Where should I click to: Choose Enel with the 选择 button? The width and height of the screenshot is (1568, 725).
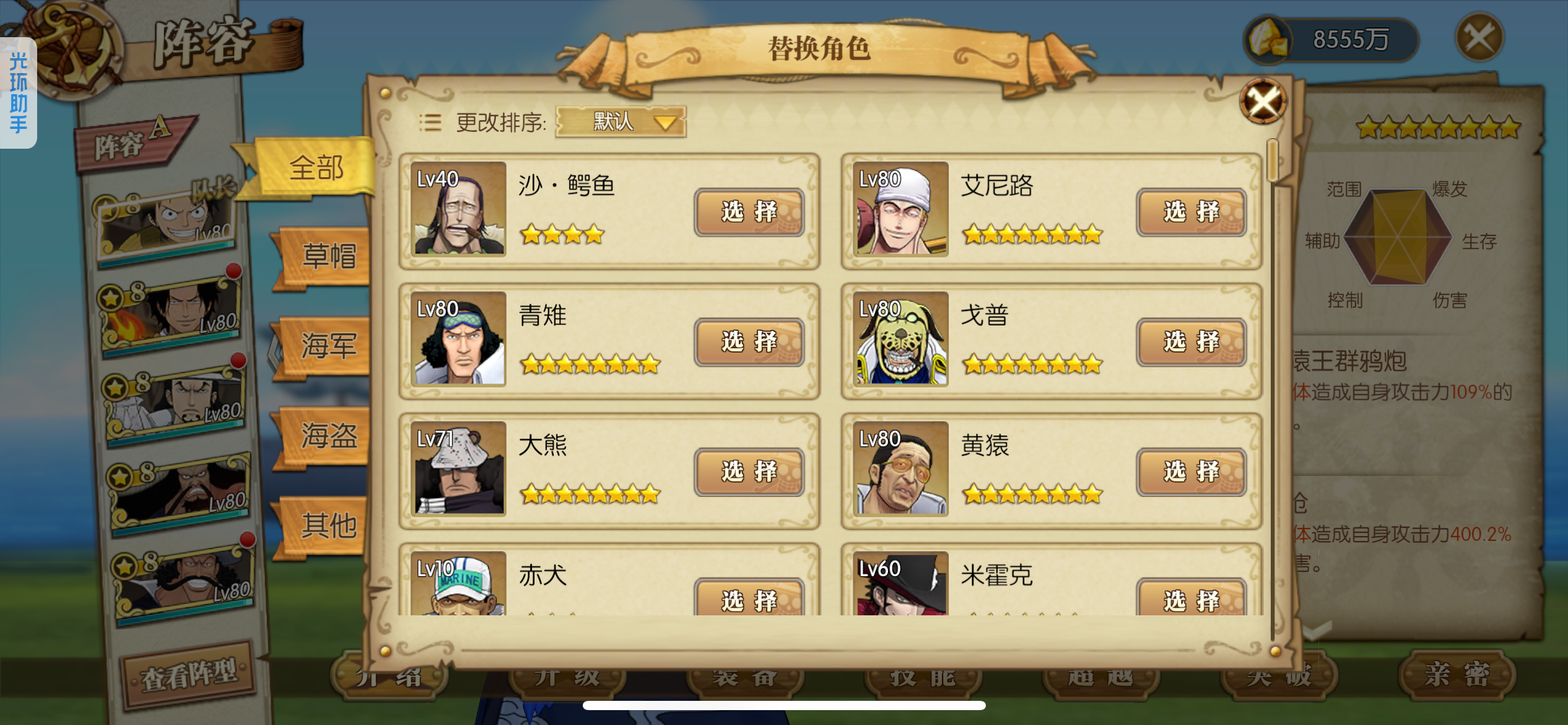point(1191,213)
